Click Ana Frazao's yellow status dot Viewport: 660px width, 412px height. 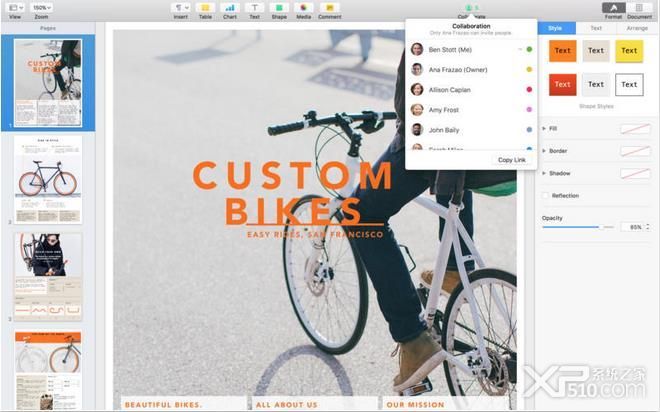(x=529, y=69)
